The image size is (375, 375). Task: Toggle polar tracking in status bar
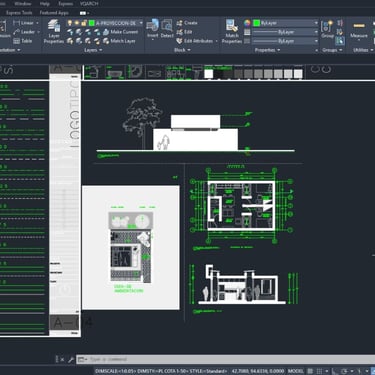(x=345, y=371)
